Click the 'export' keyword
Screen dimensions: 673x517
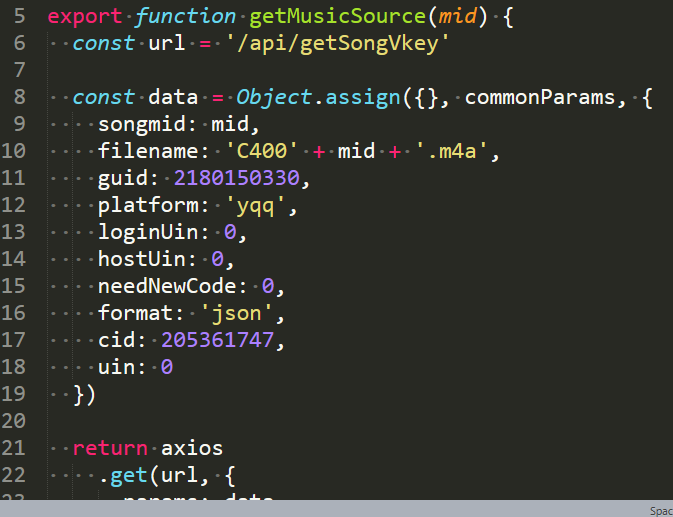click(x=85, y=17)
